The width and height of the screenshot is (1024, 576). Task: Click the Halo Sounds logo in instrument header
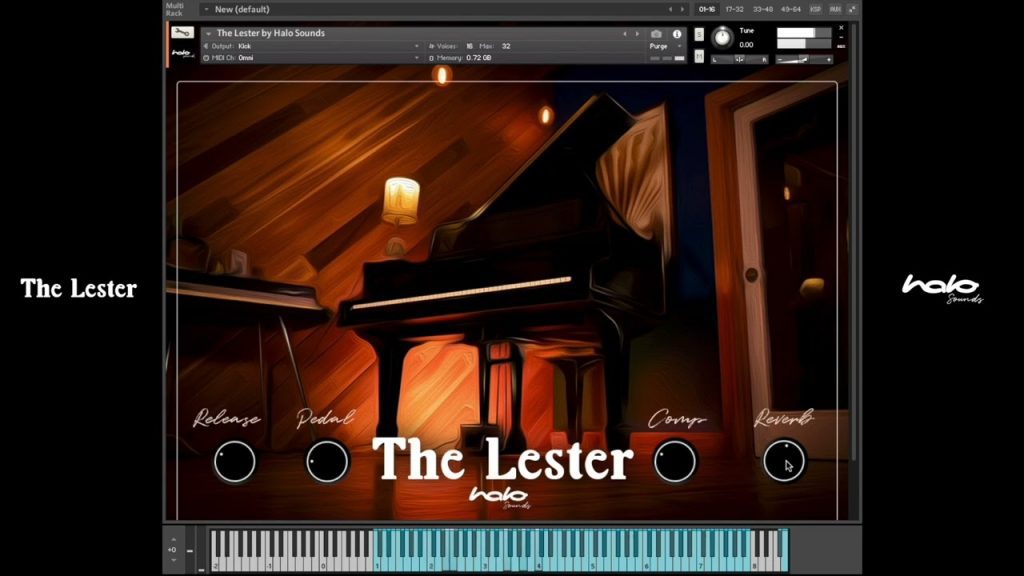tap(183, 54)
